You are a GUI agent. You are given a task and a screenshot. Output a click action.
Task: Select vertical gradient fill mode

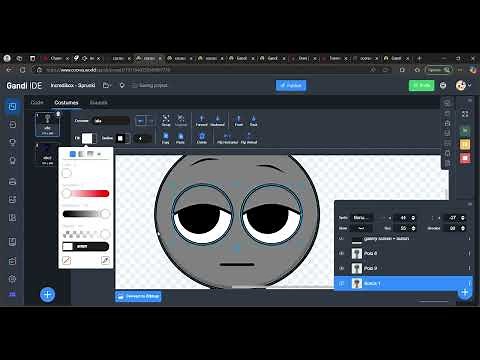pyautogui.click(x=90, y=154)
